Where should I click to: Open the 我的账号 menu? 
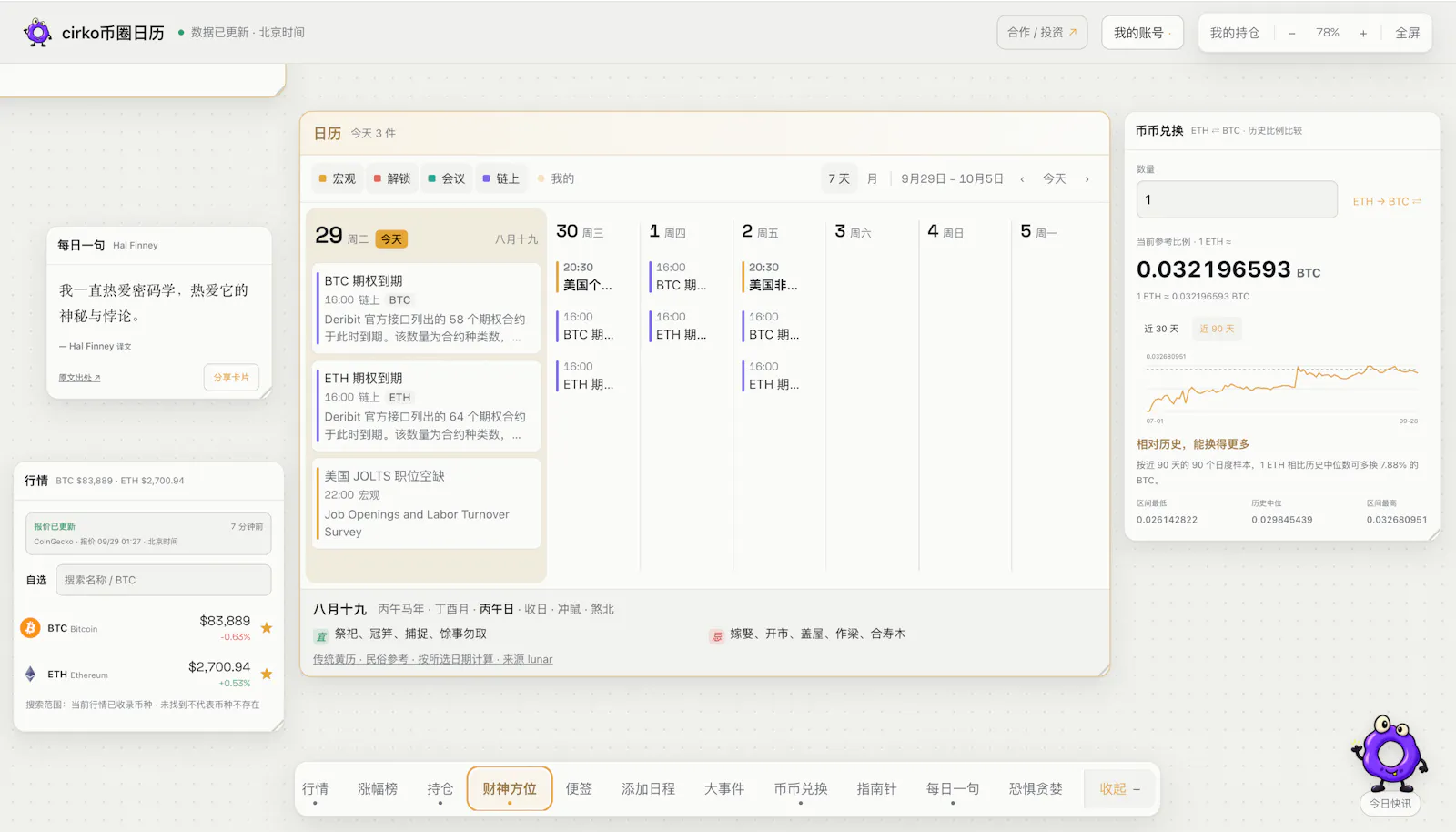(x=1142, y=33)
